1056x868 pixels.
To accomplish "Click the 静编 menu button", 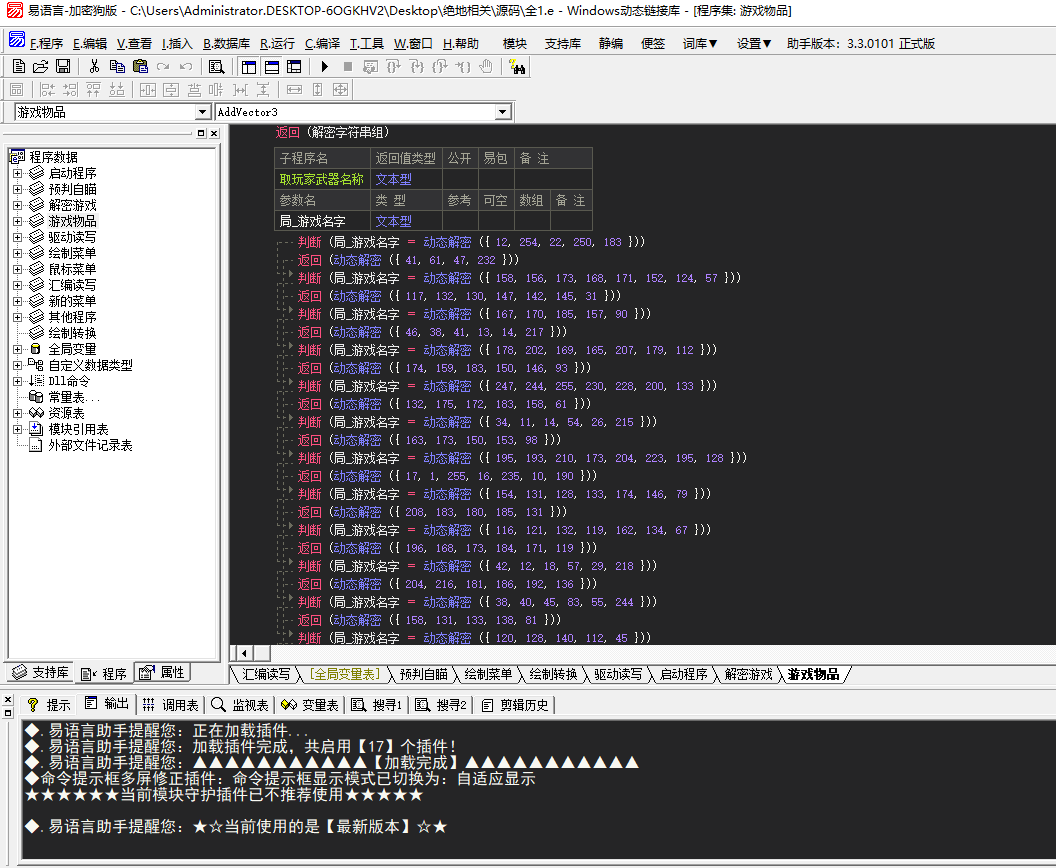I will pos(611,44).
